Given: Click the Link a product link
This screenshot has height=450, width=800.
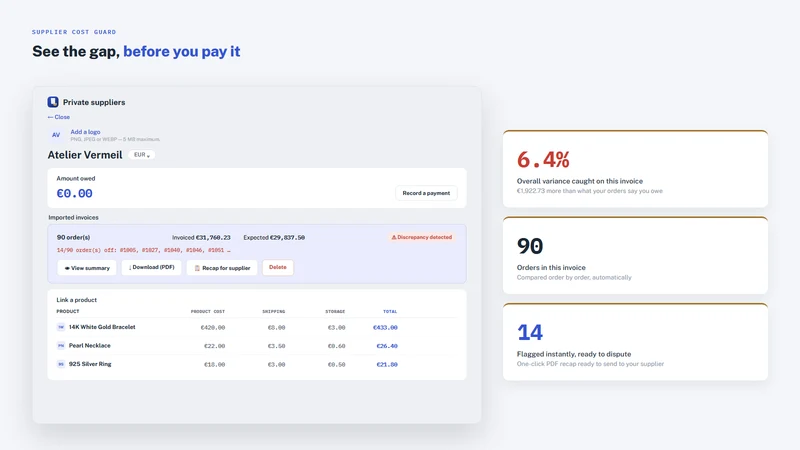Looking at the screenshot, I should pos(77,300).
